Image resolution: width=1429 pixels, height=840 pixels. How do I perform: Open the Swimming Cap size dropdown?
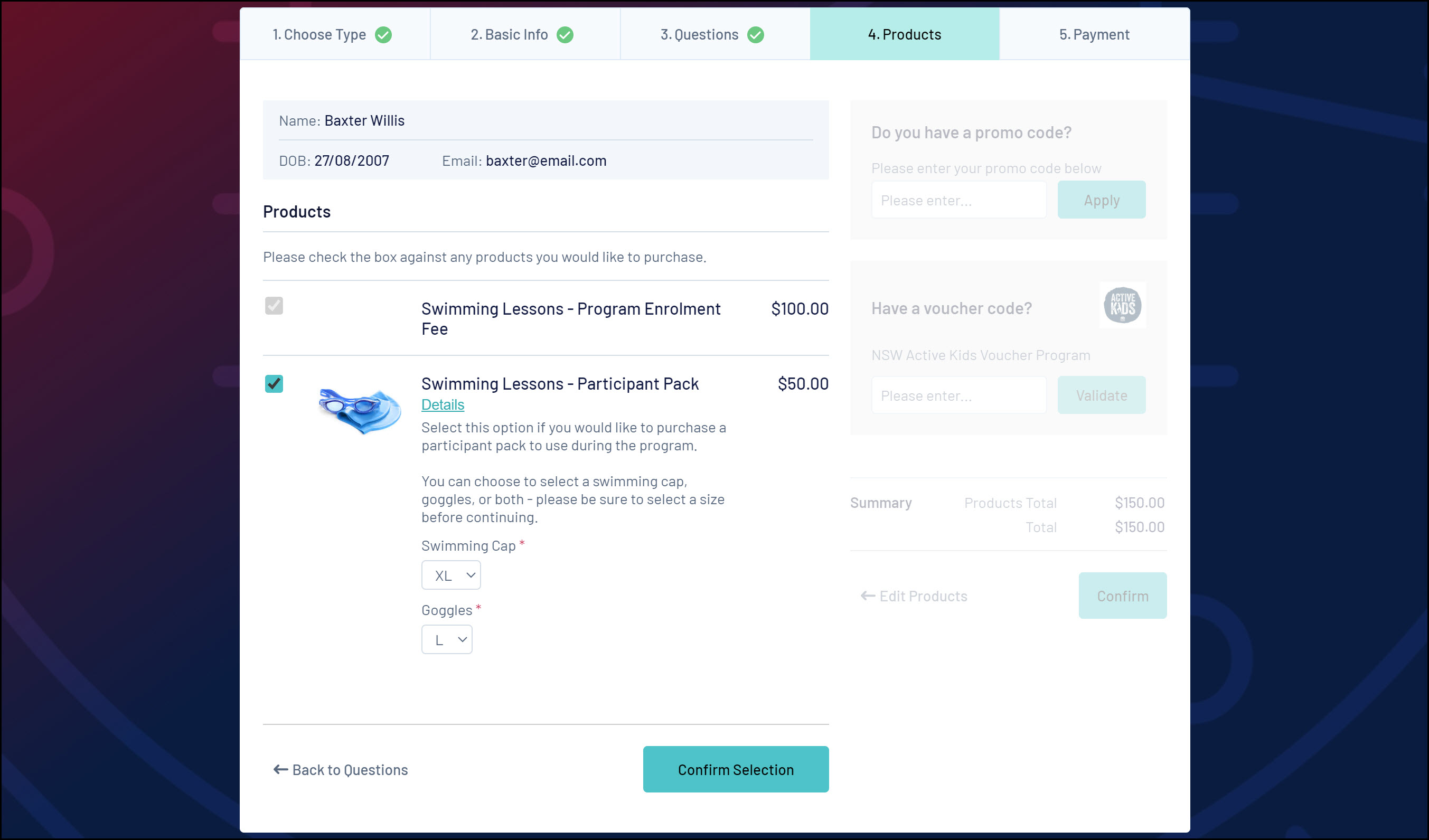point(451,575)
